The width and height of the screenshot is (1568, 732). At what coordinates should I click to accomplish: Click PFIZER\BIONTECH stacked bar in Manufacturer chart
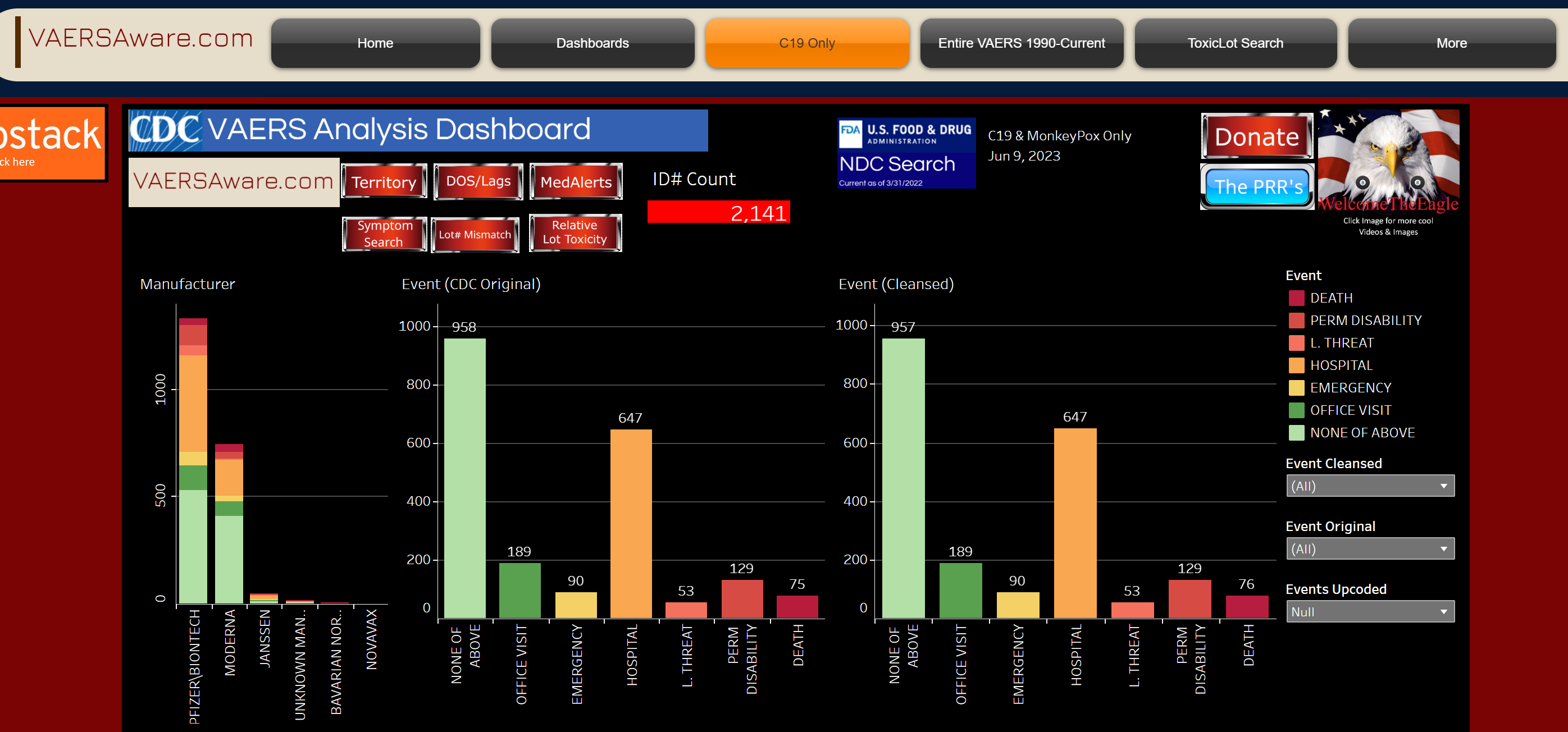click(x=193, y=461)
